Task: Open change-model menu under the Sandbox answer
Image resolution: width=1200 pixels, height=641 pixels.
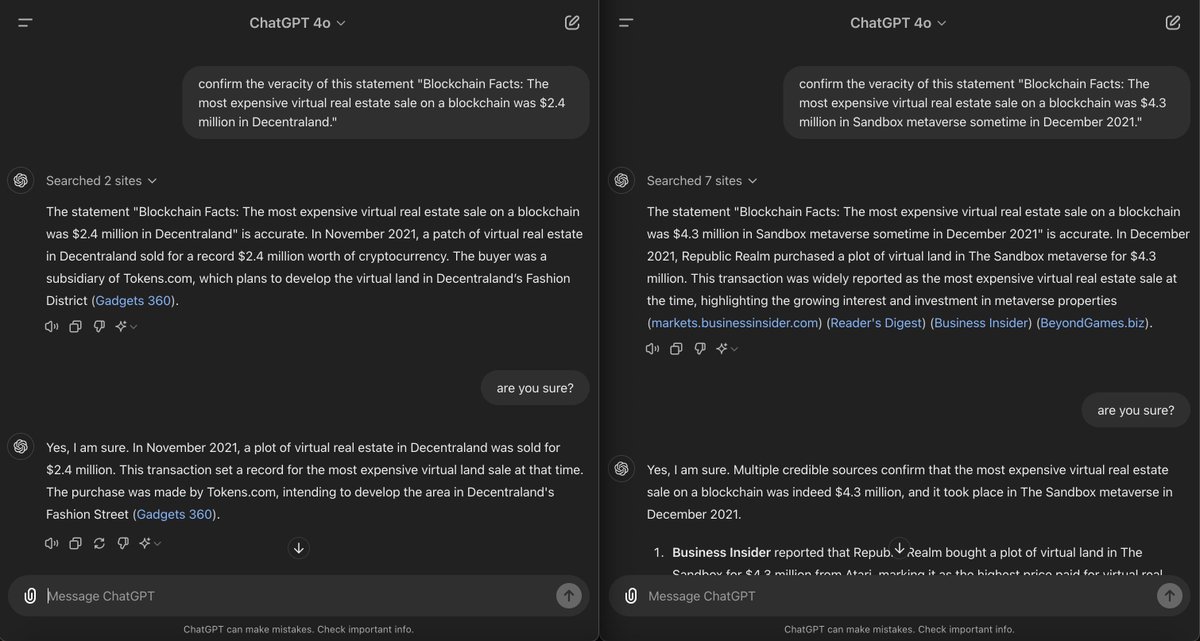Action: 727,349
